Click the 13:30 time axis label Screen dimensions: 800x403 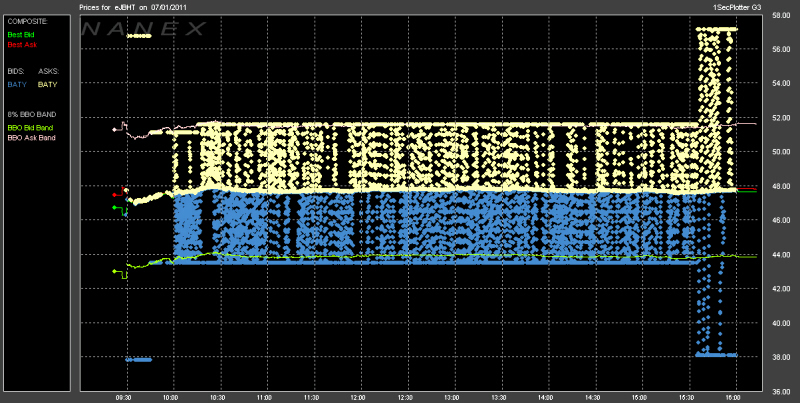pos(499,396)
